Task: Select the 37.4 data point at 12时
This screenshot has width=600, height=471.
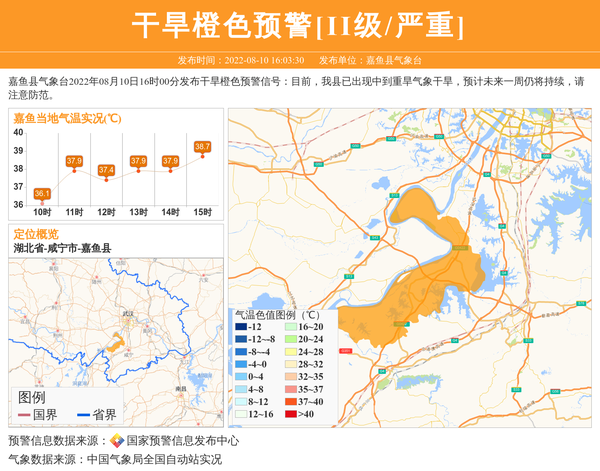Action: (106, 171)
